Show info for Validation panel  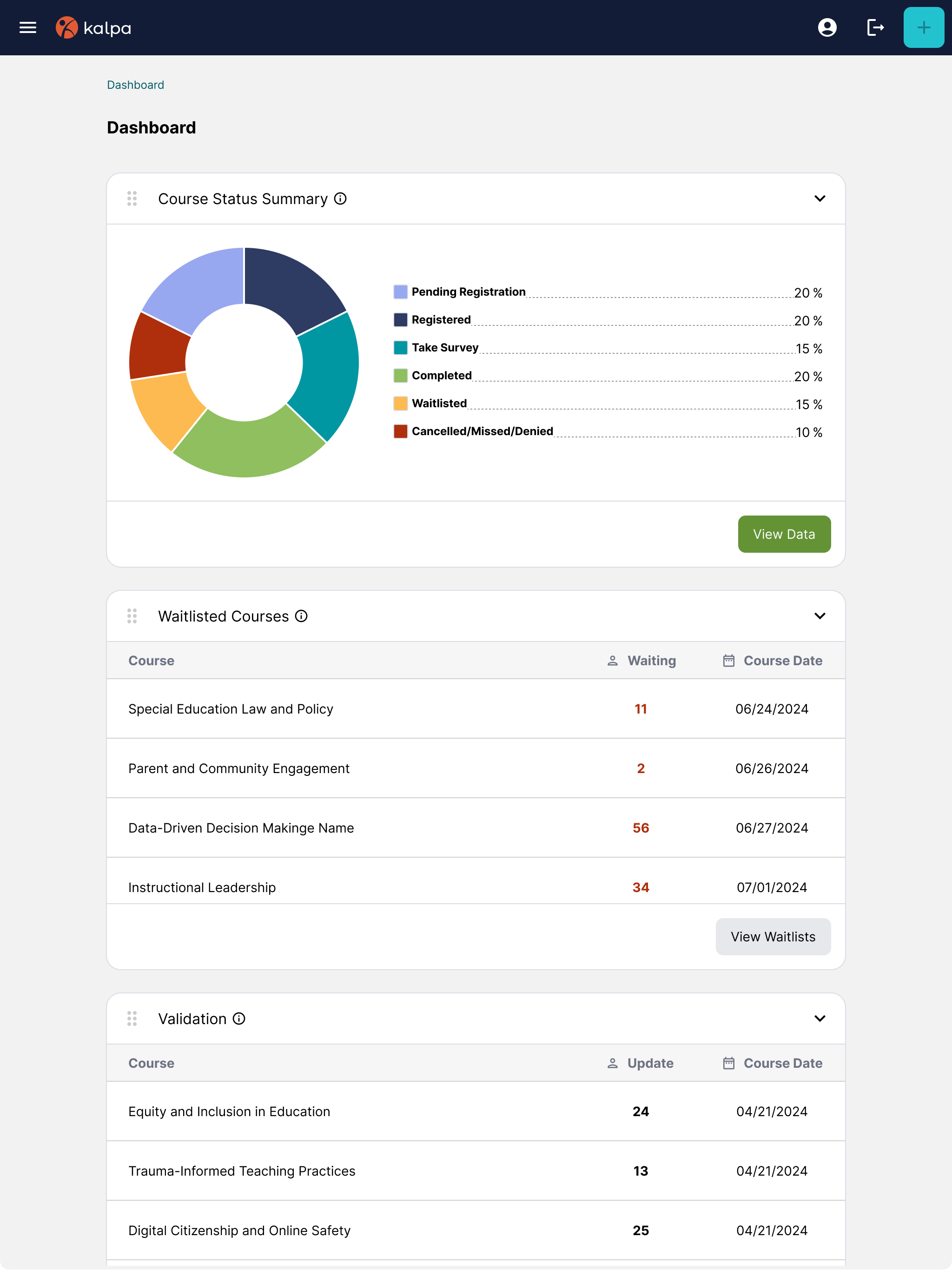(x=239, y=1019)
